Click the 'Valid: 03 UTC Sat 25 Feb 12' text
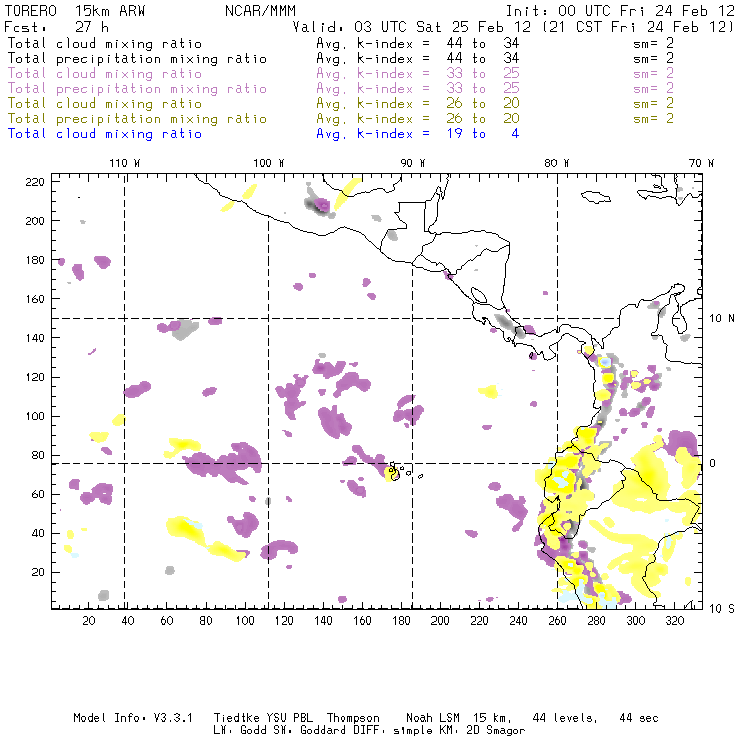Viewport: 740px width, 740px height. (x=412, y=27)
